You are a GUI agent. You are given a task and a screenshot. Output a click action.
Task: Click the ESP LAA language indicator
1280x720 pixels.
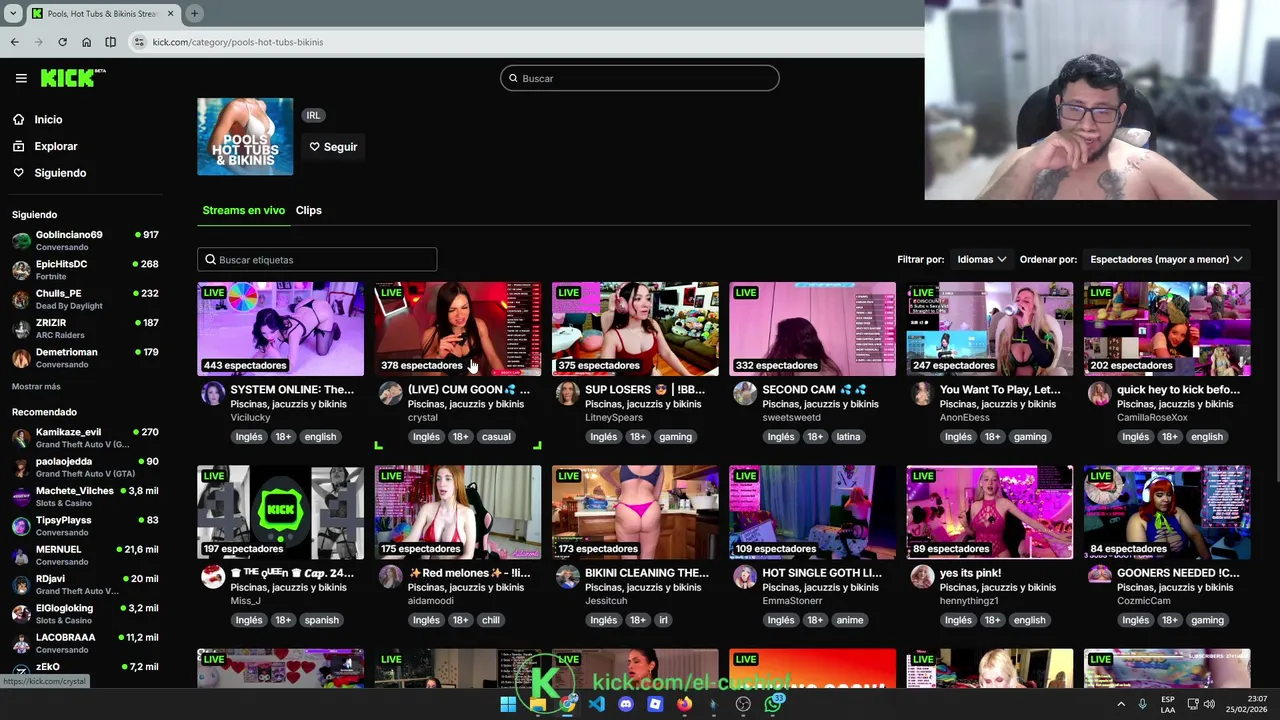[1168, 704]
